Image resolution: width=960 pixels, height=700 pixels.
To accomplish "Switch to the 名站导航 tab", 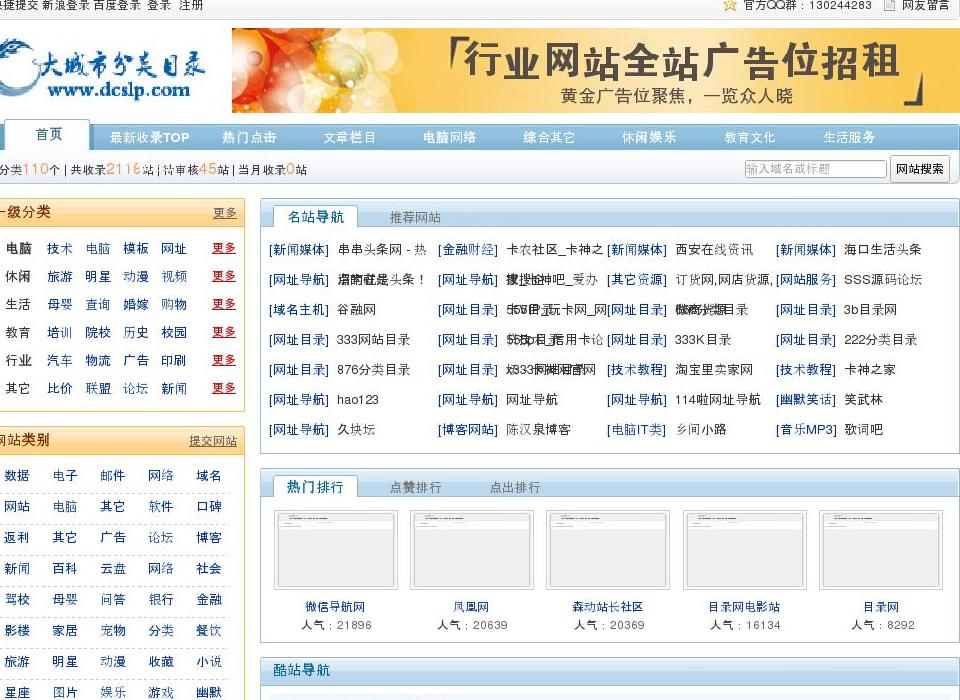I will (316, 217).
